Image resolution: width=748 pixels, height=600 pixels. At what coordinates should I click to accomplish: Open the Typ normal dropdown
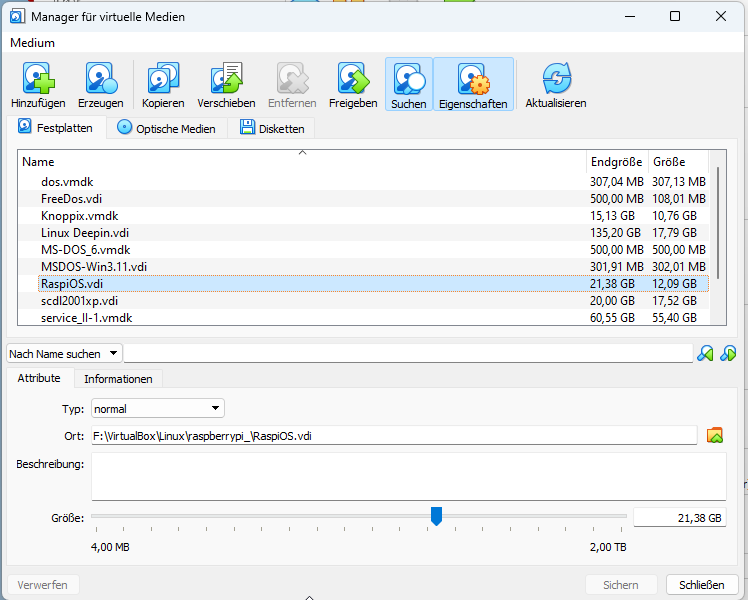point(157,409)
